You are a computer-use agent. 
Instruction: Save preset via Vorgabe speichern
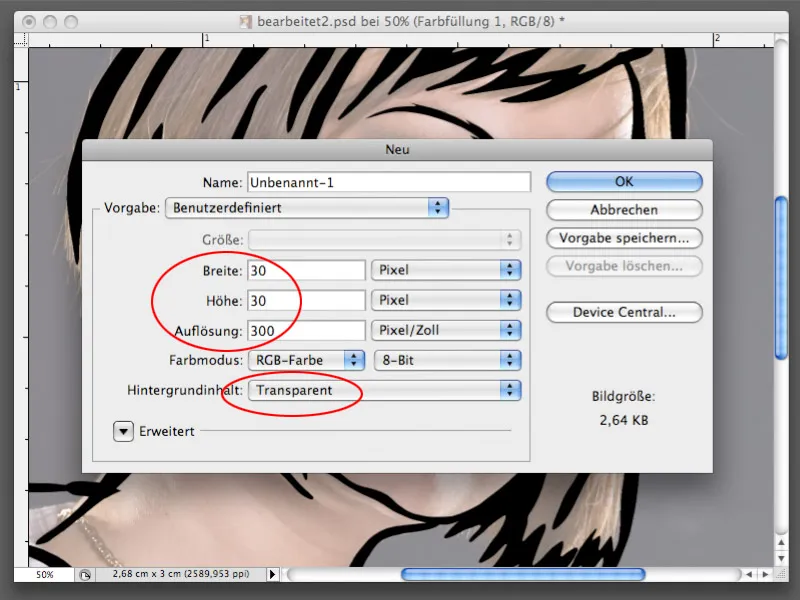tap(624, 238)
